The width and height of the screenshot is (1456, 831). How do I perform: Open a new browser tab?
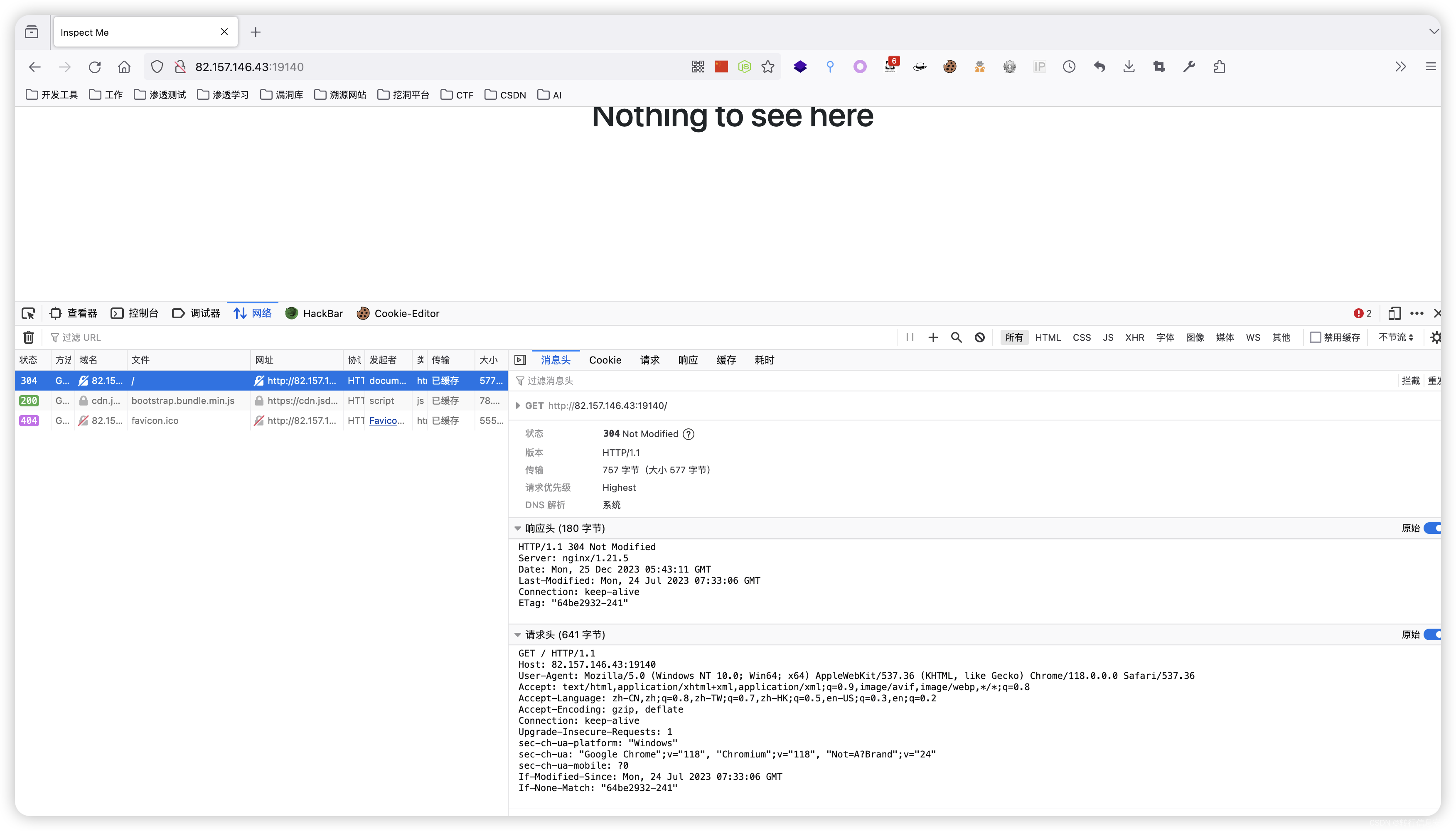(x=256, y=32)
